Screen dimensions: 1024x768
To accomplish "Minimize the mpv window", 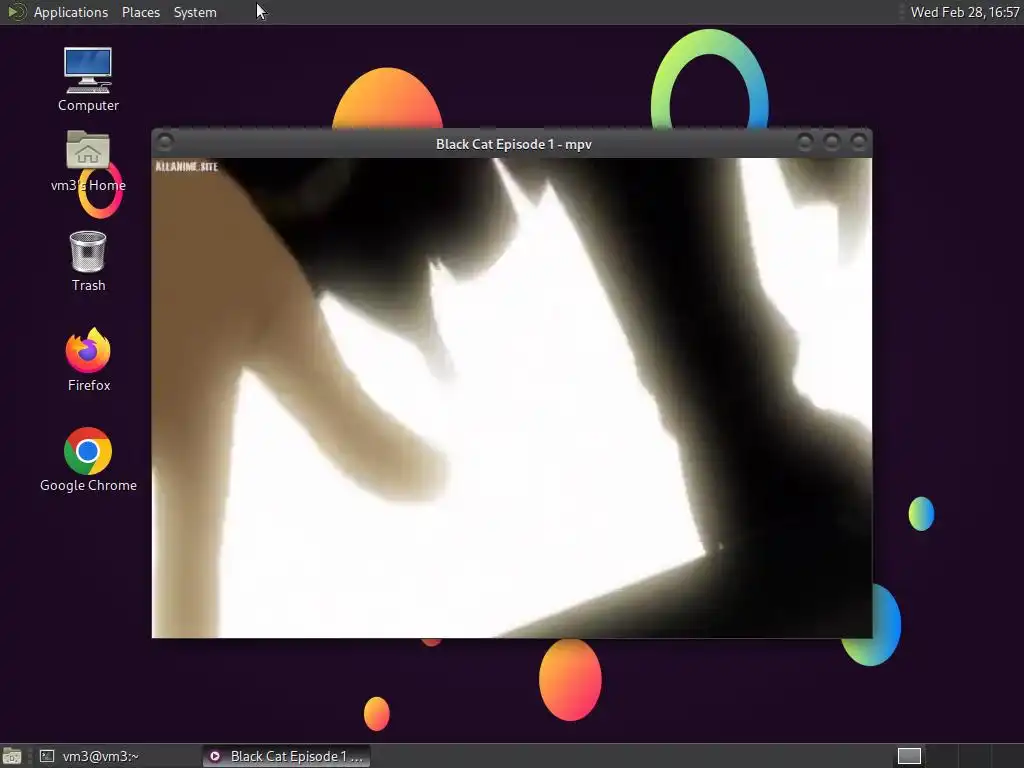I will click(805, 142).
